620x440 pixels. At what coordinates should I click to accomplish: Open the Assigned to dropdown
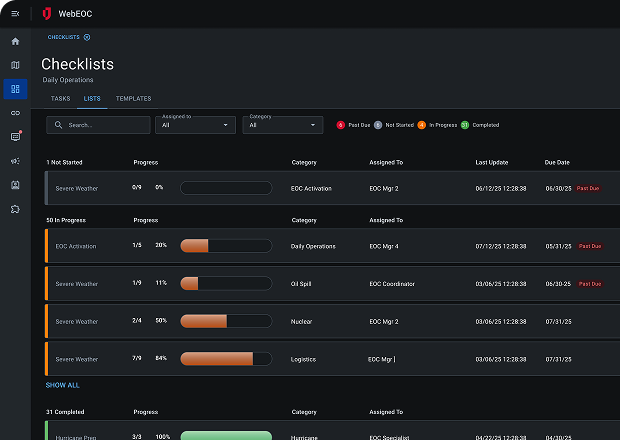pyautogui.click(x=197, y=125)
